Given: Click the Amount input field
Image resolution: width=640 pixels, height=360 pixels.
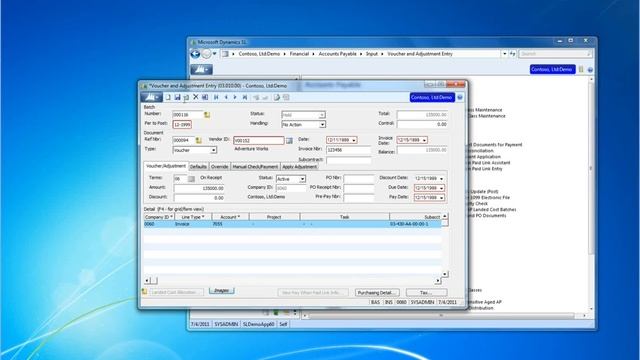Looking at the screenshot, I should tap(199, 189).
